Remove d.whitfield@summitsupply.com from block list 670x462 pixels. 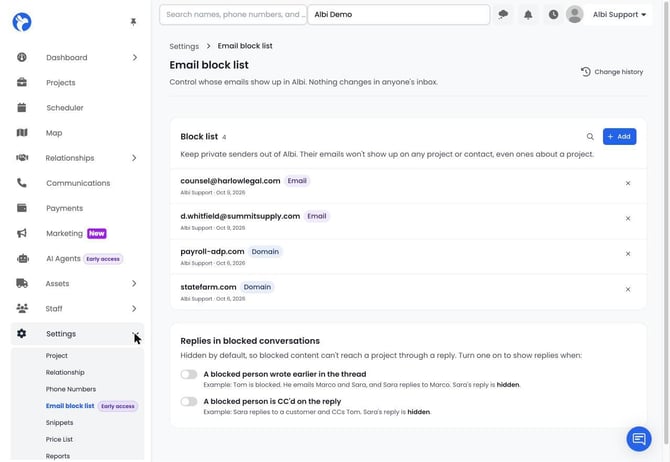pos(628,218)
